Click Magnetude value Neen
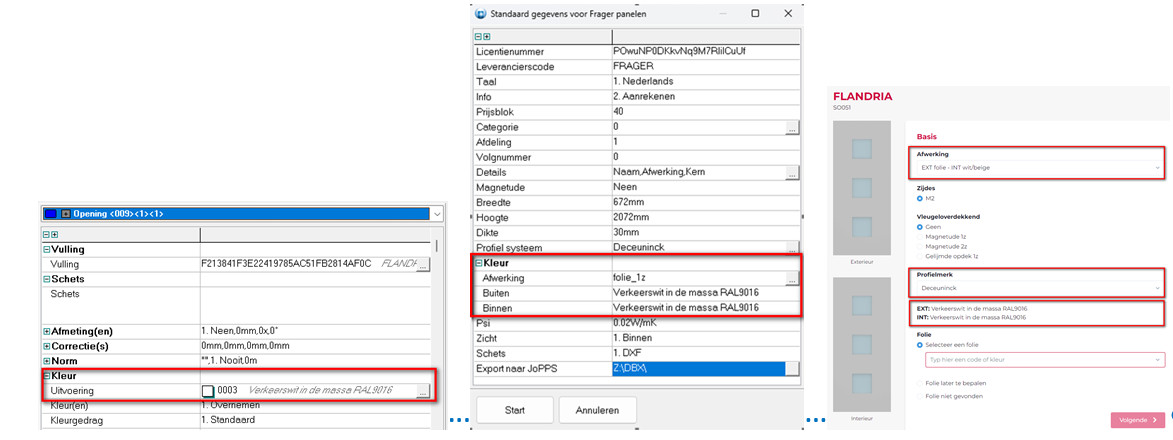Screen dimensions: 1173x440 (x=705, y=188)
